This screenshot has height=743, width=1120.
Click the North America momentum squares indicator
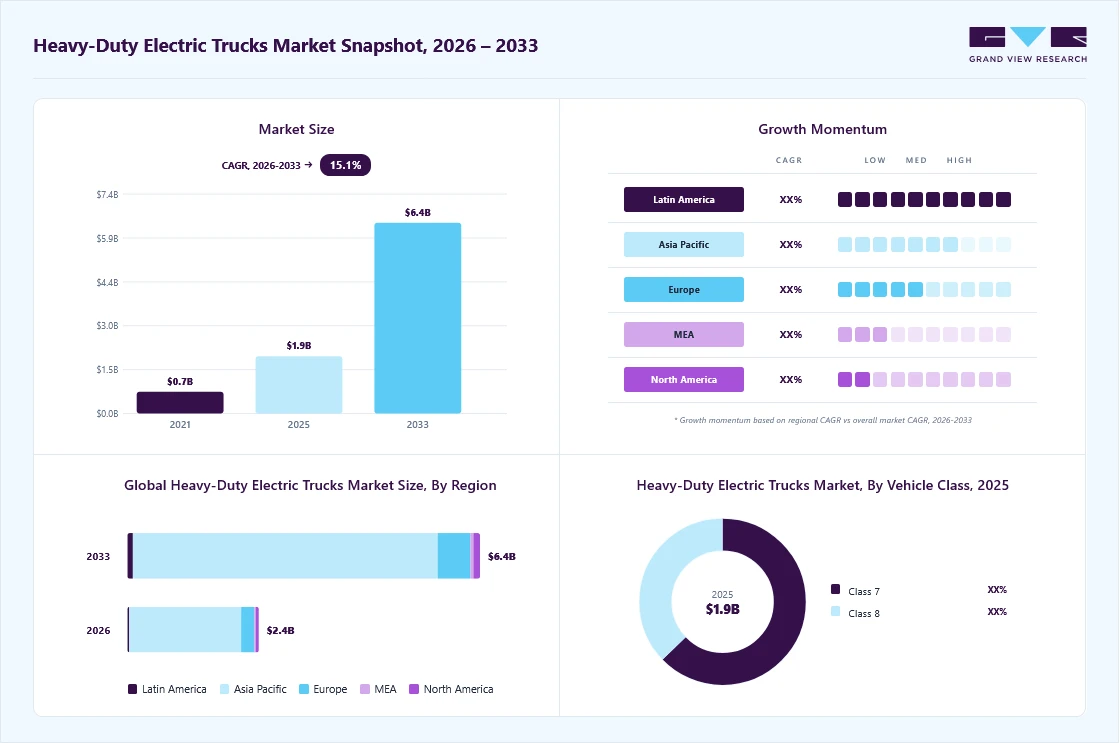point(924,379)
